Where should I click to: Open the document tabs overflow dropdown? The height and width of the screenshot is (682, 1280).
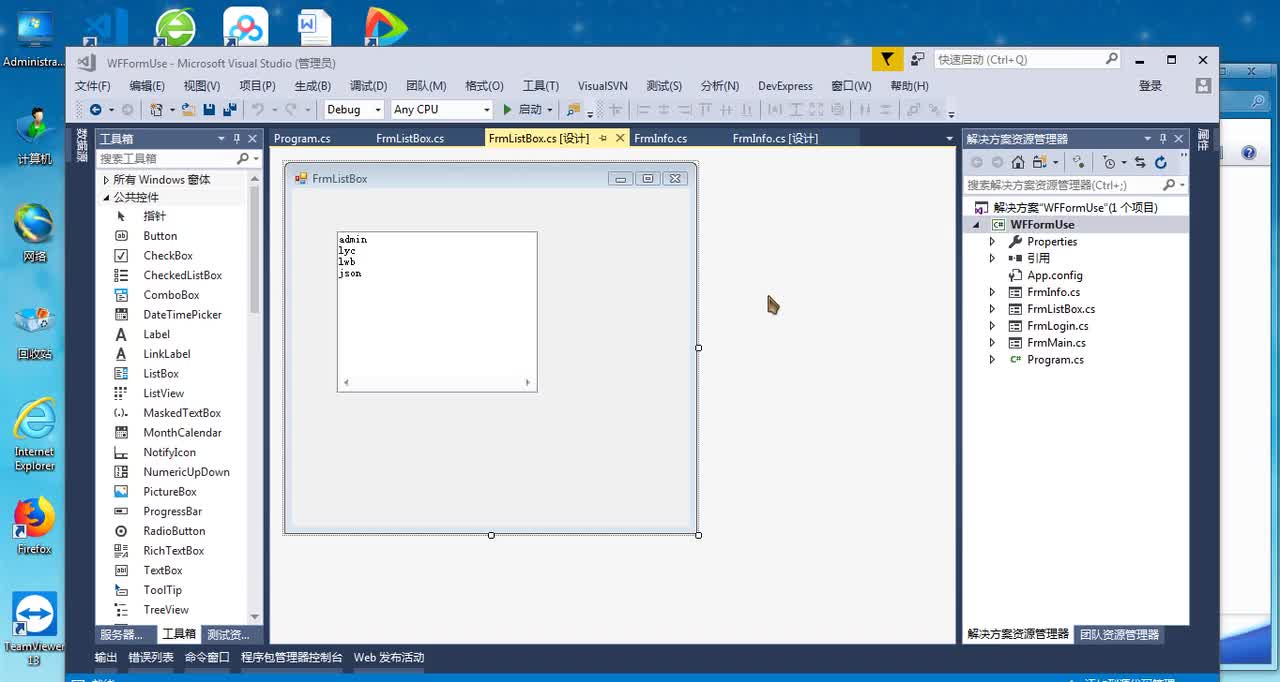point(949,138)
